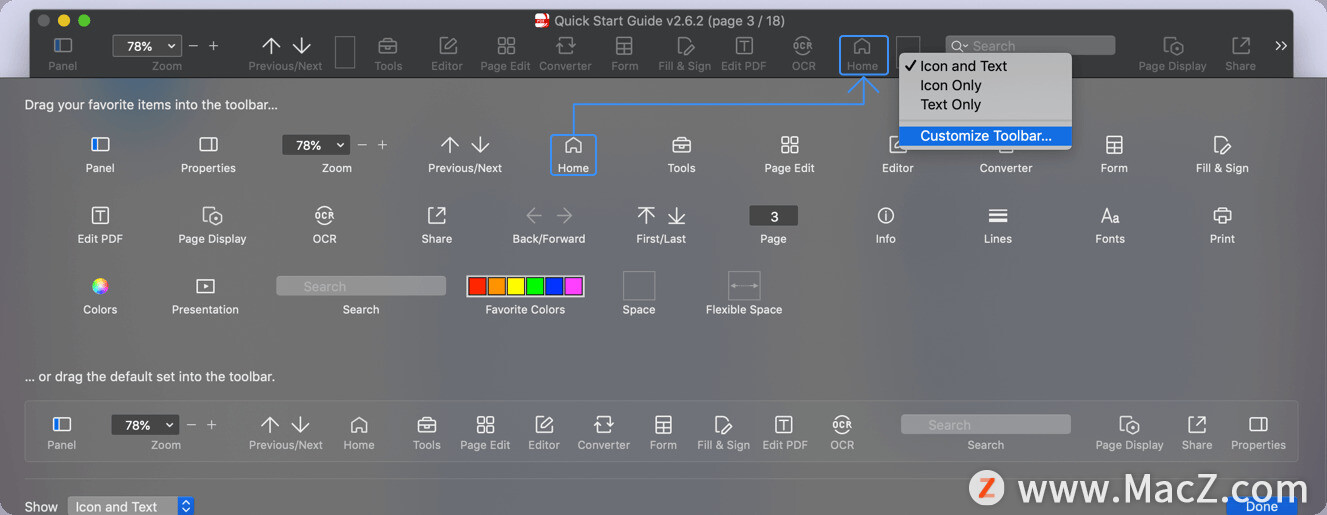Click the Tools icon in the top toolbar

(388, 46)
